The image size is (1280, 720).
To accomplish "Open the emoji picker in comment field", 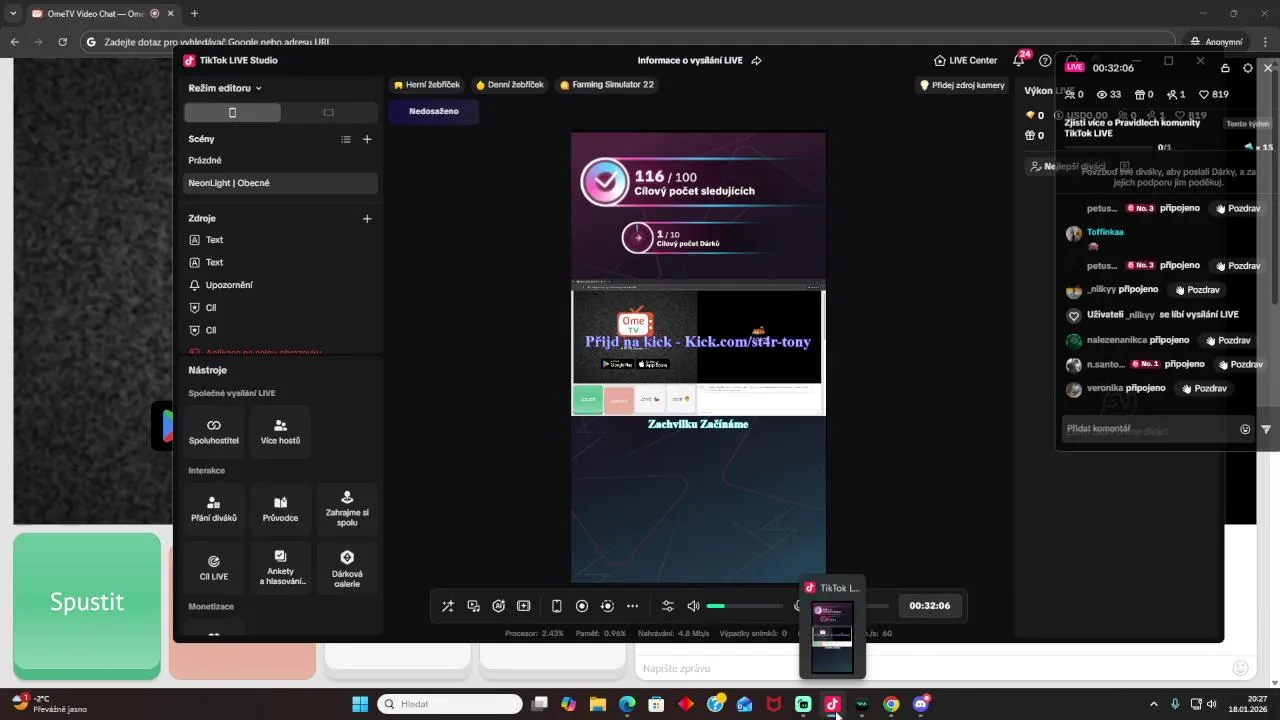I will (1245, 429).
